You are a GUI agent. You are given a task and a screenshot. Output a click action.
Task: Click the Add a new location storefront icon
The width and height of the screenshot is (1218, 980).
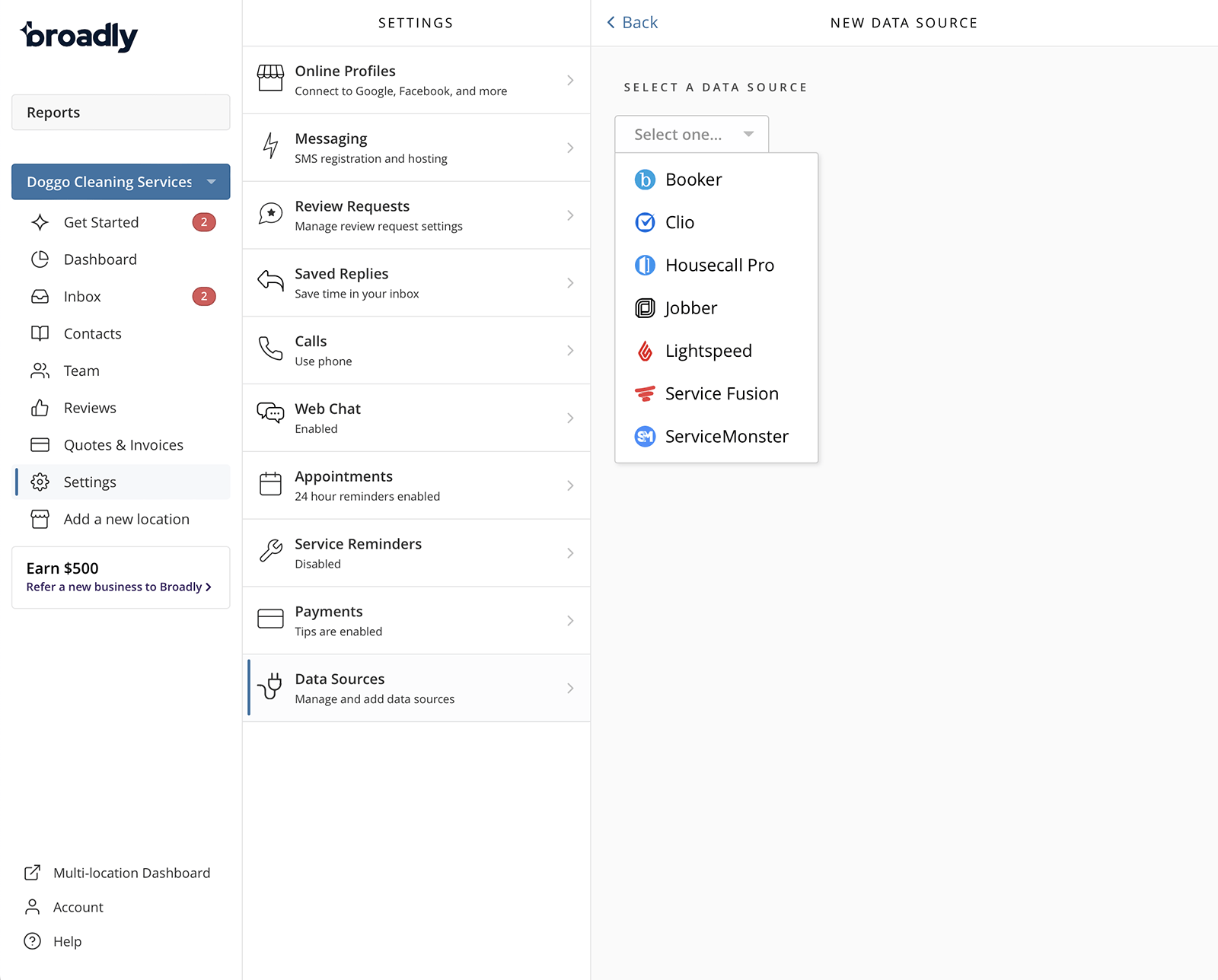coord(40,519)
